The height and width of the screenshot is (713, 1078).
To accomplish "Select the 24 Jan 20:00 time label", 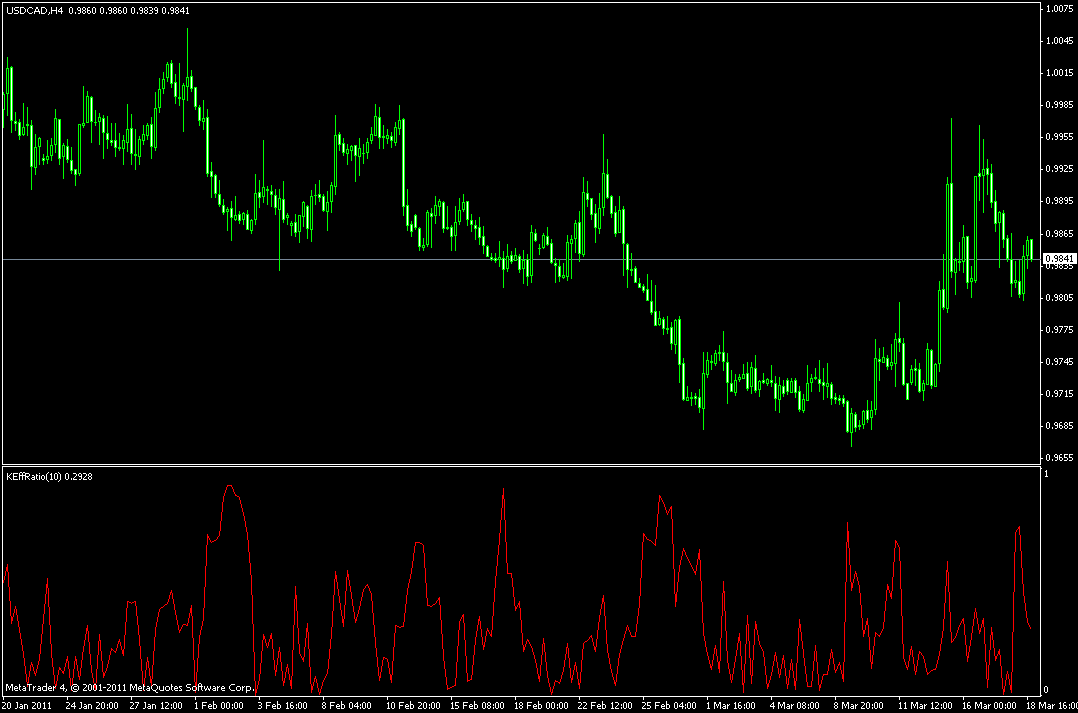I will click(x=92, y=705).
